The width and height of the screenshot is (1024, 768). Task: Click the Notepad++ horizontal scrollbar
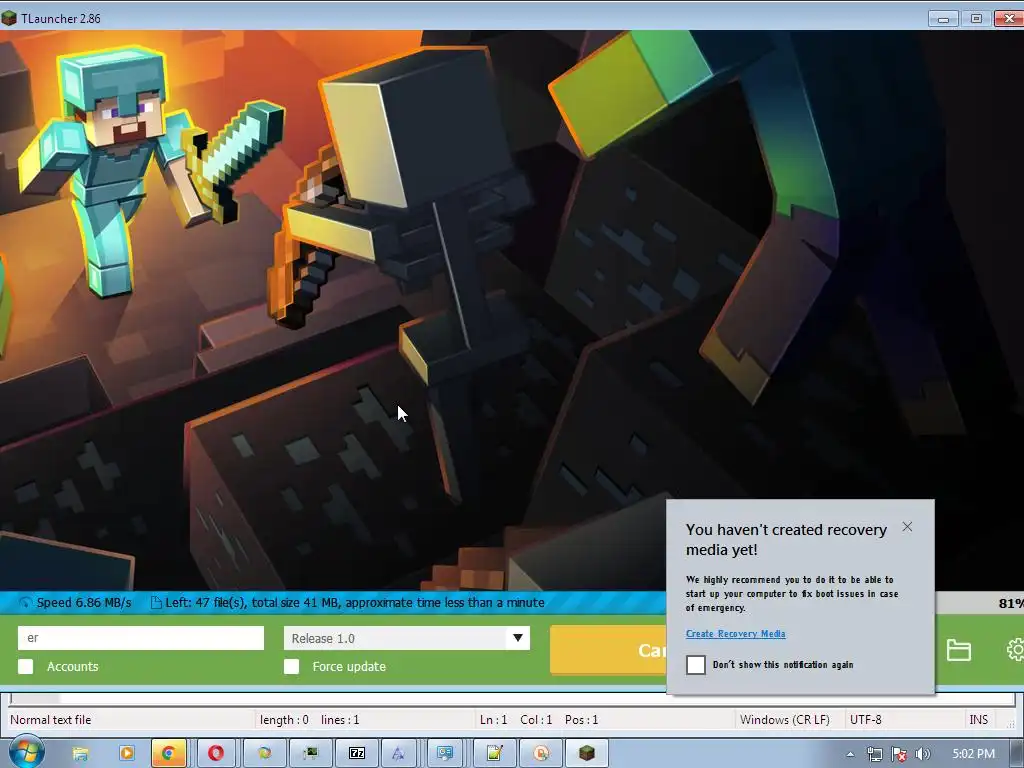coord(512,699)
